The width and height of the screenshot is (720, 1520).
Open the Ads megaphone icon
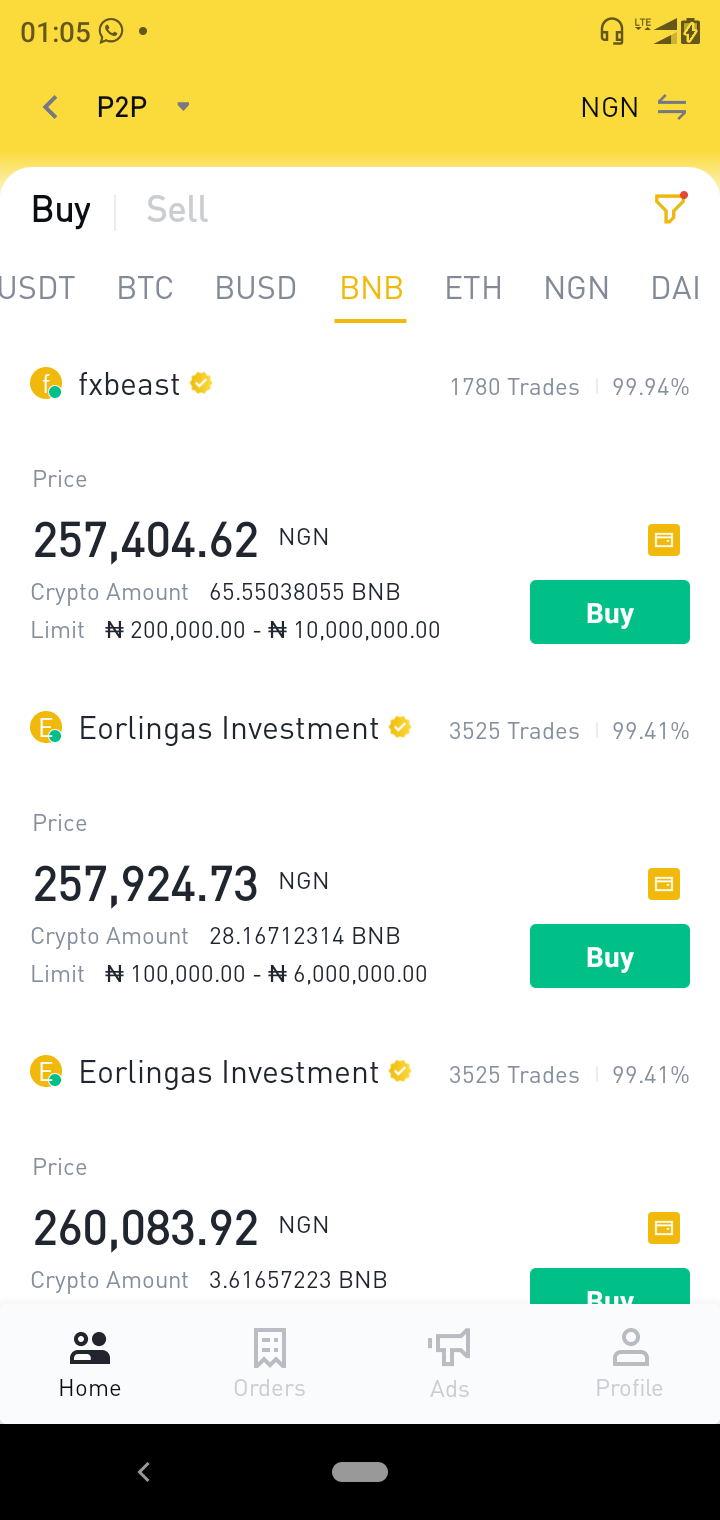pos(450,1348)
